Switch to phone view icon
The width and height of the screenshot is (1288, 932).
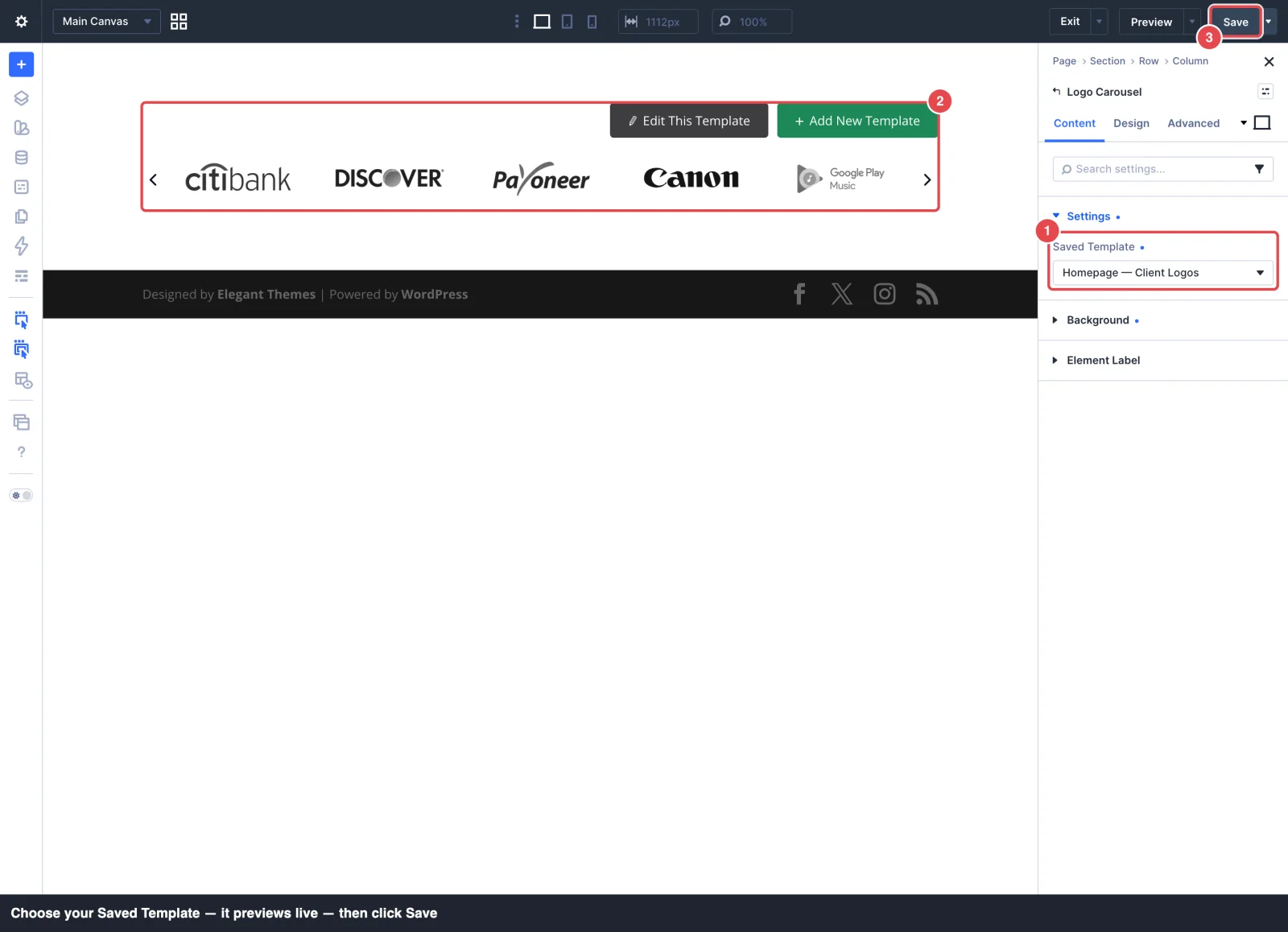coord(592,22)
